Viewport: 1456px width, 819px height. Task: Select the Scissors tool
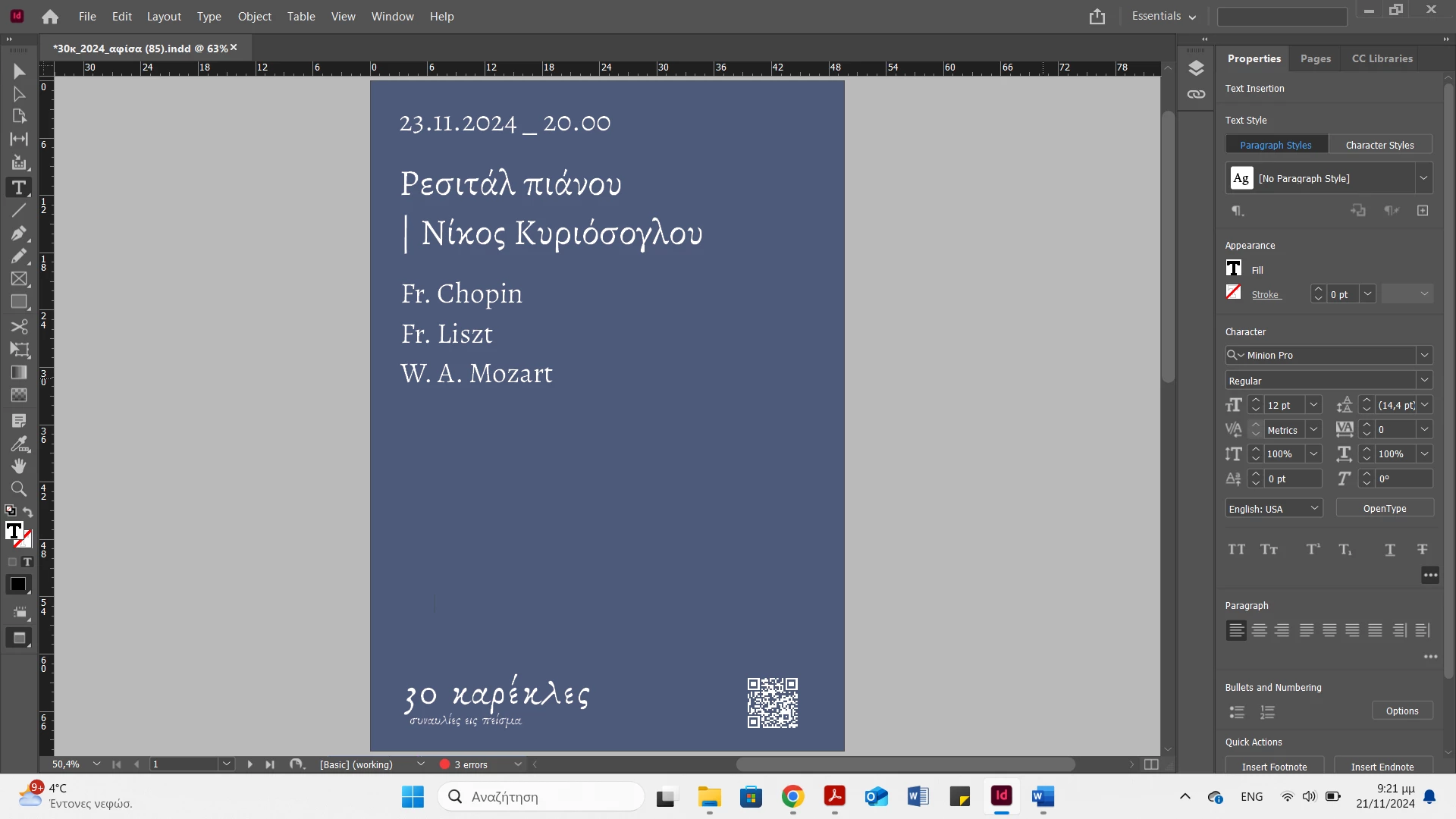pyautogui.click(x=19, y=327)
